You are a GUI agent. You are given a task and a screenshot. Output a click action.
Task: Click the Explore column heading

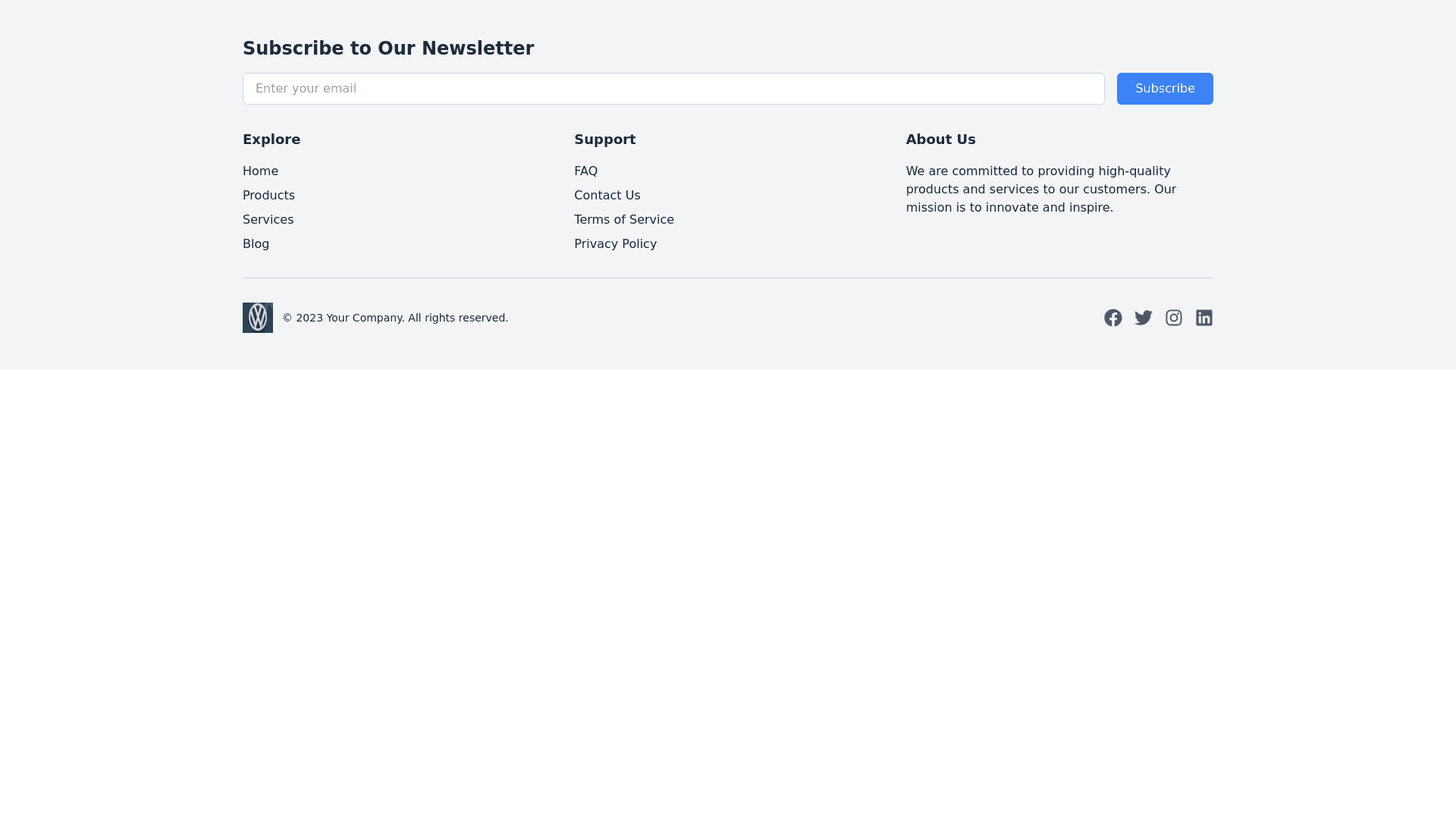point(271,140)
